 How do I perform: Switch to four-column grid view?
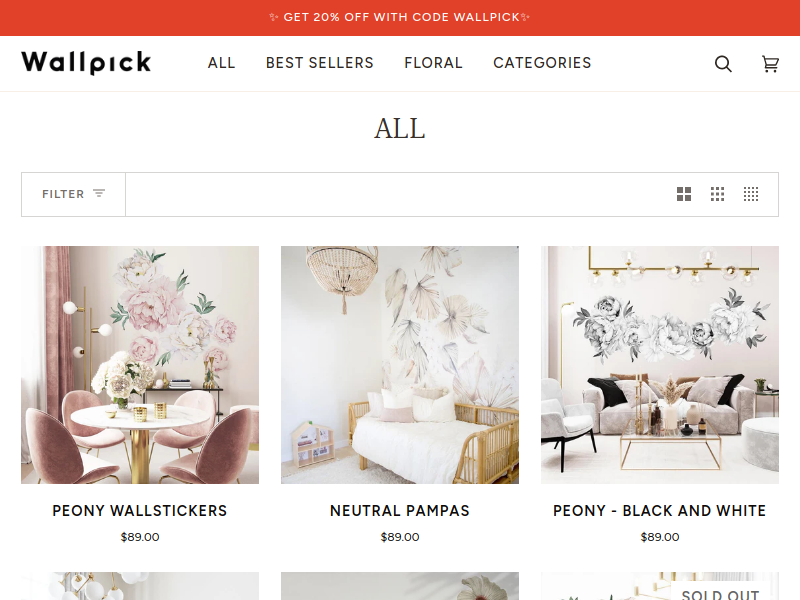tap(751, 194)
